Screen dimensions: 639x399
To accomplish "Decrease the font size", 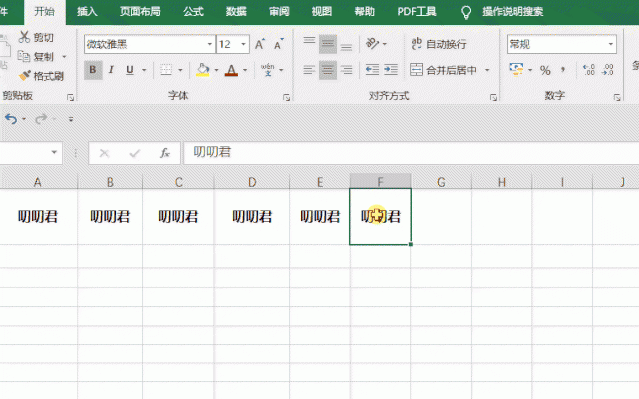I will point(279,44).
